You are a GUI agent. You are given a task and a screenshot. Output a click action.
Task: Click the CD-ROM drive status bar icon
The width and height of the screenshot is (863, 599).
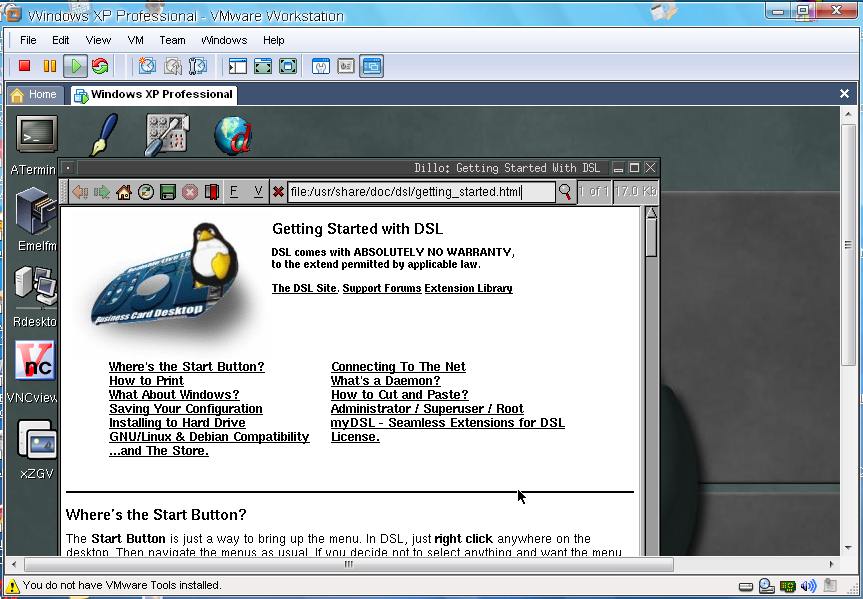(767, 586)
